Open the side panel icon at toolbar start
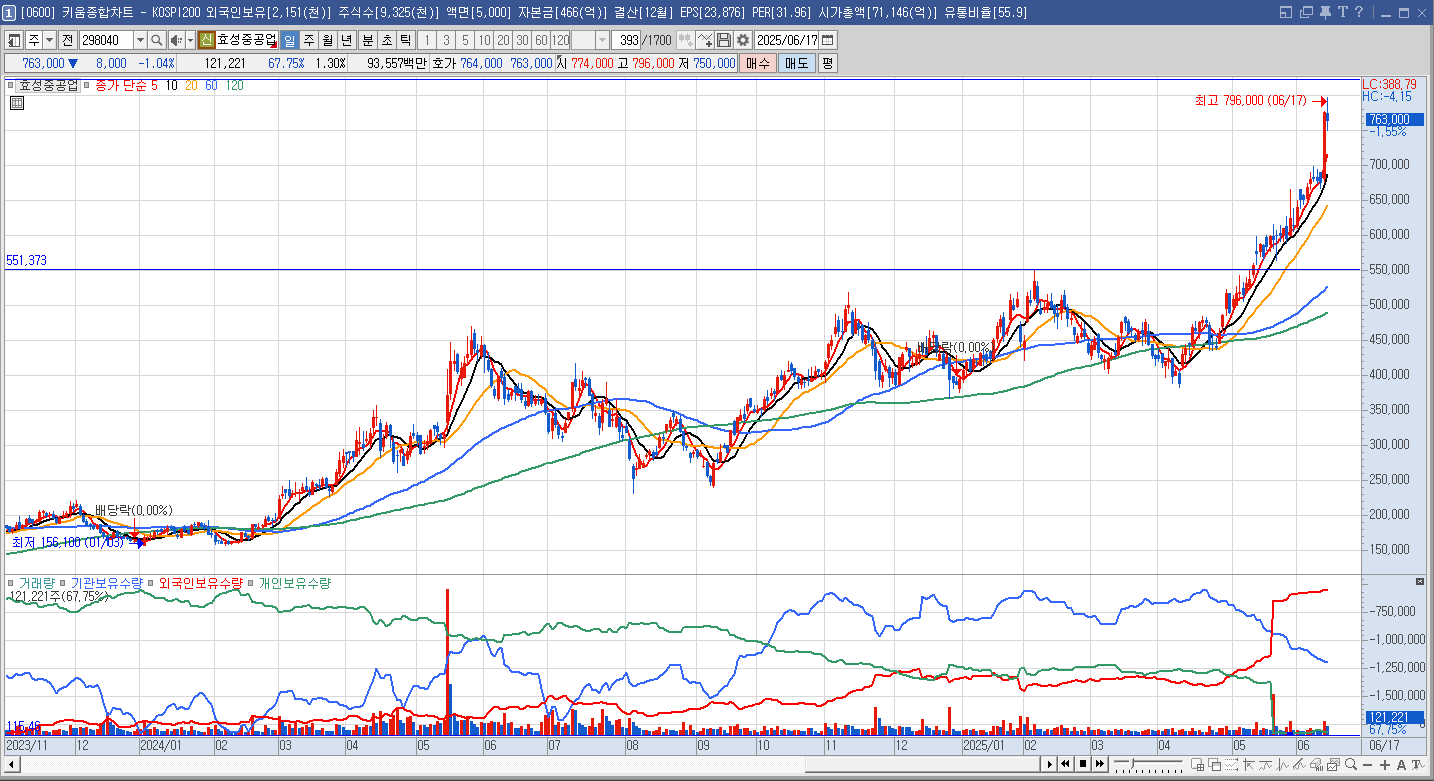This screenshot has height=781, width=1434. (x=14, y=40)
